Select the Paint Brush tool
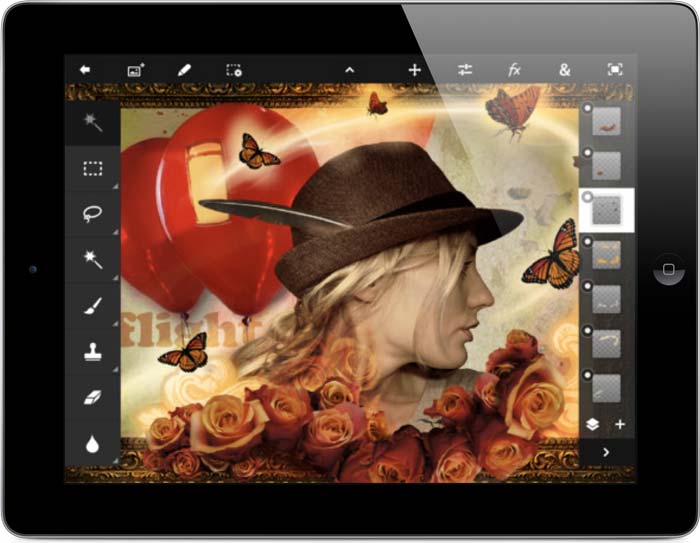The width and height of the screenshot is (700, 543). 93,306
